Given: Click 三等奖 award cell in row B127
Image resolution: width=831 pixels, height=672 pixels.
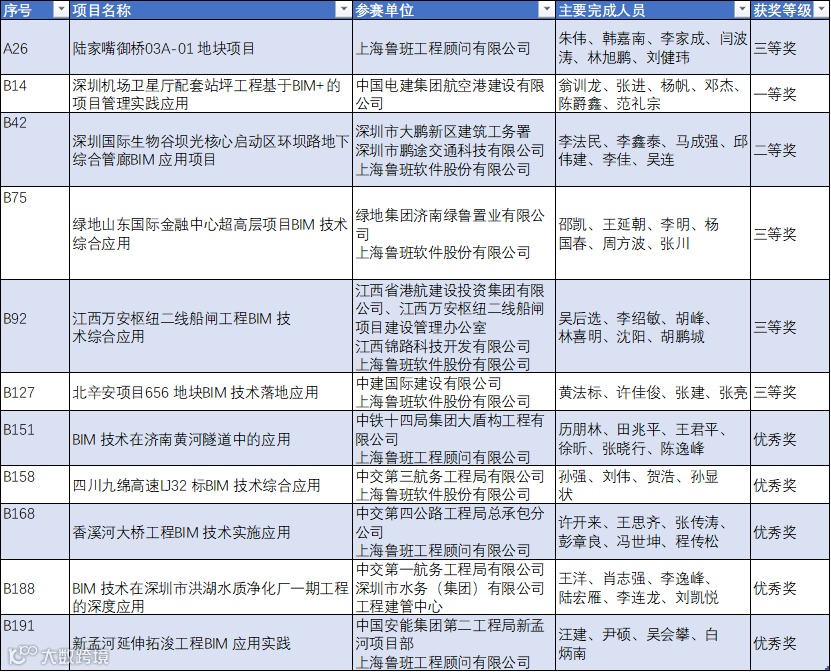Looking at the screenshot, I should pyautogui.click(x=790, y=392).
